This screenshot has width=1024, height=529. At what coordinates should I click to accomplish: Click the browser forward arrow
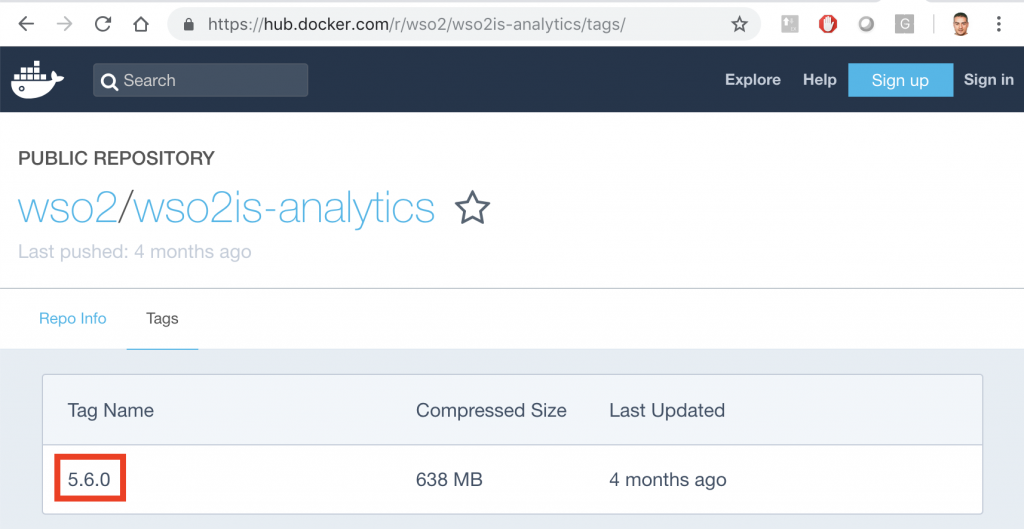click(64, 24)
